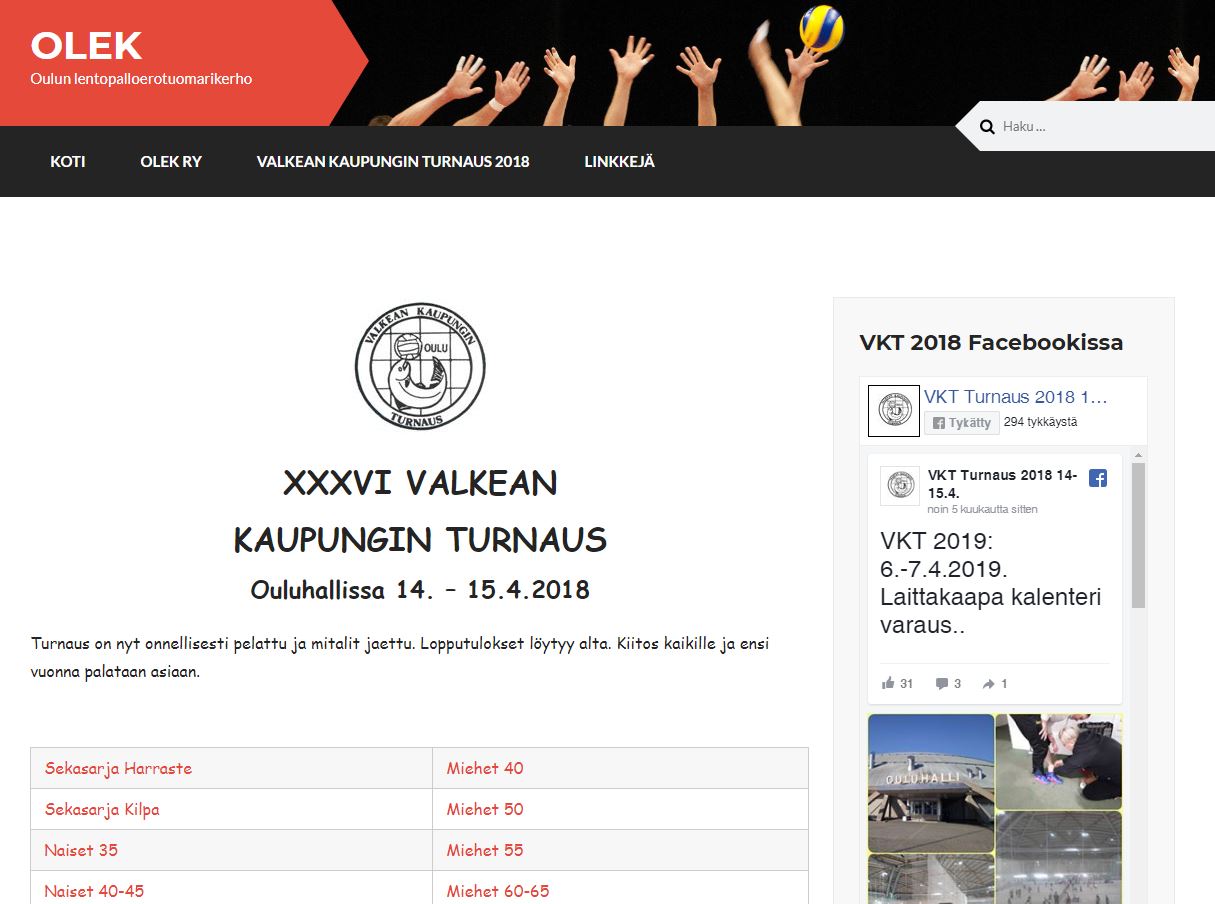This screenshot has height=904, width=1215.
Task: Click the 'VKT 2018 Facebookissa' widget heading
Action: tap(991, 342)
